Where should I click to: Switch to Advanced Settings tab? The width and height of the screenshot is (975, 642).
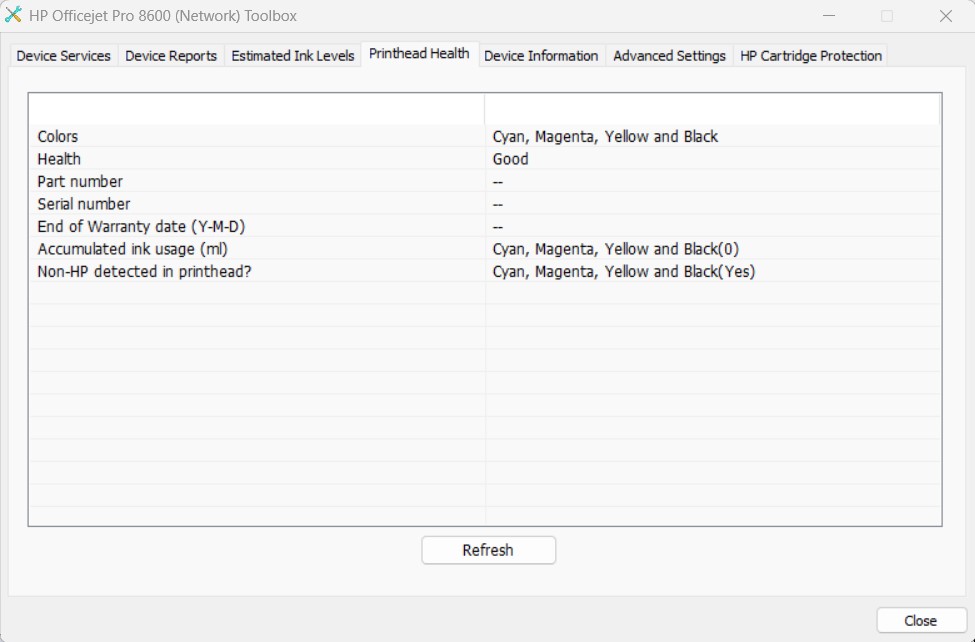[x=669, y=56]
